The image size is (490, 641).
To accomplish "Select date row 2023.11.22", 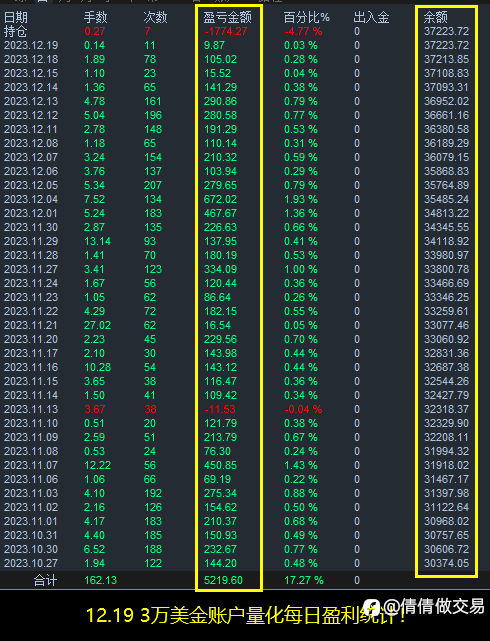I will point(31,312).
